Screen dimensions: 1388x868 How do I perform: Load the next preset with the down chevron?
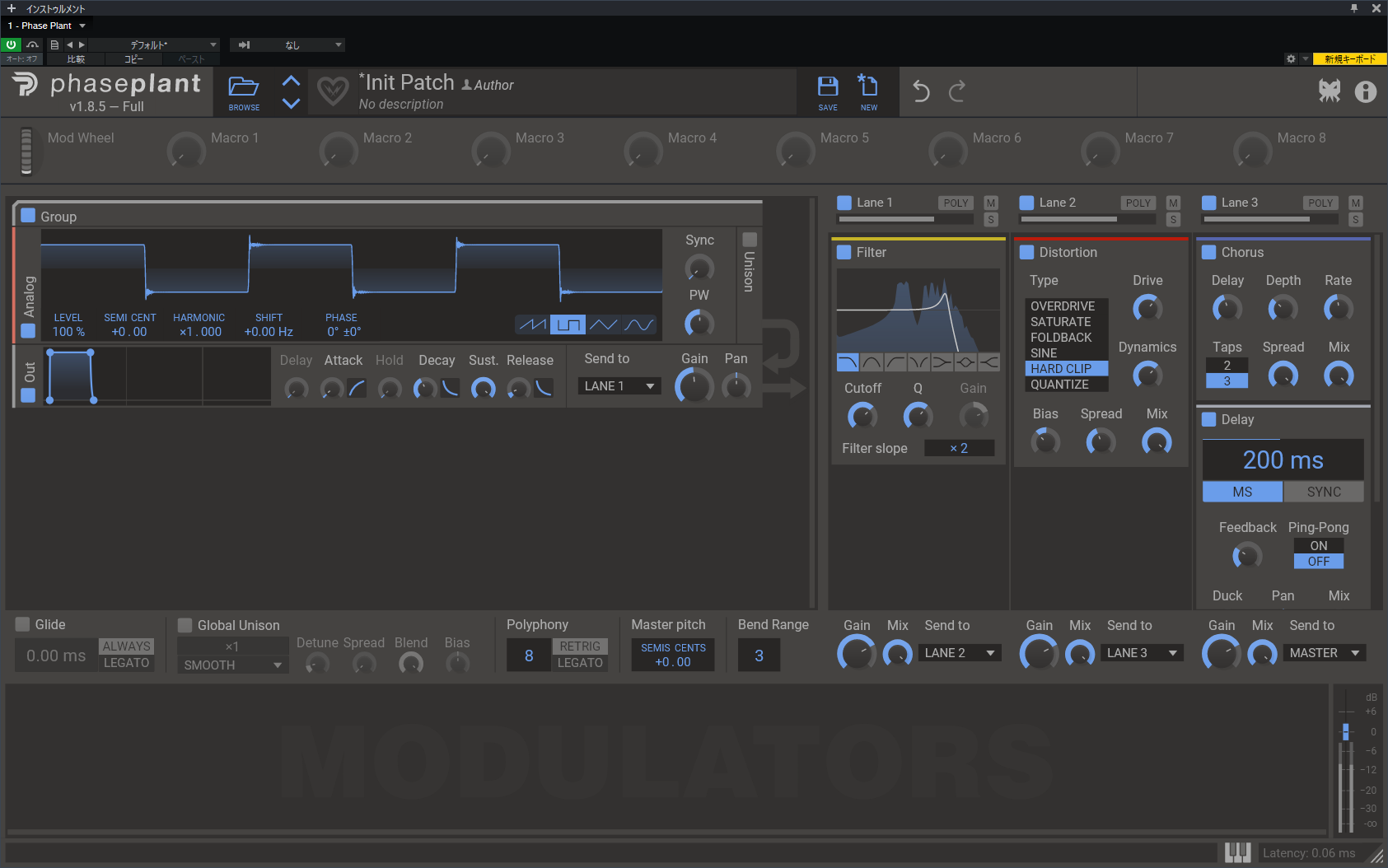click(x=291, y=103)
